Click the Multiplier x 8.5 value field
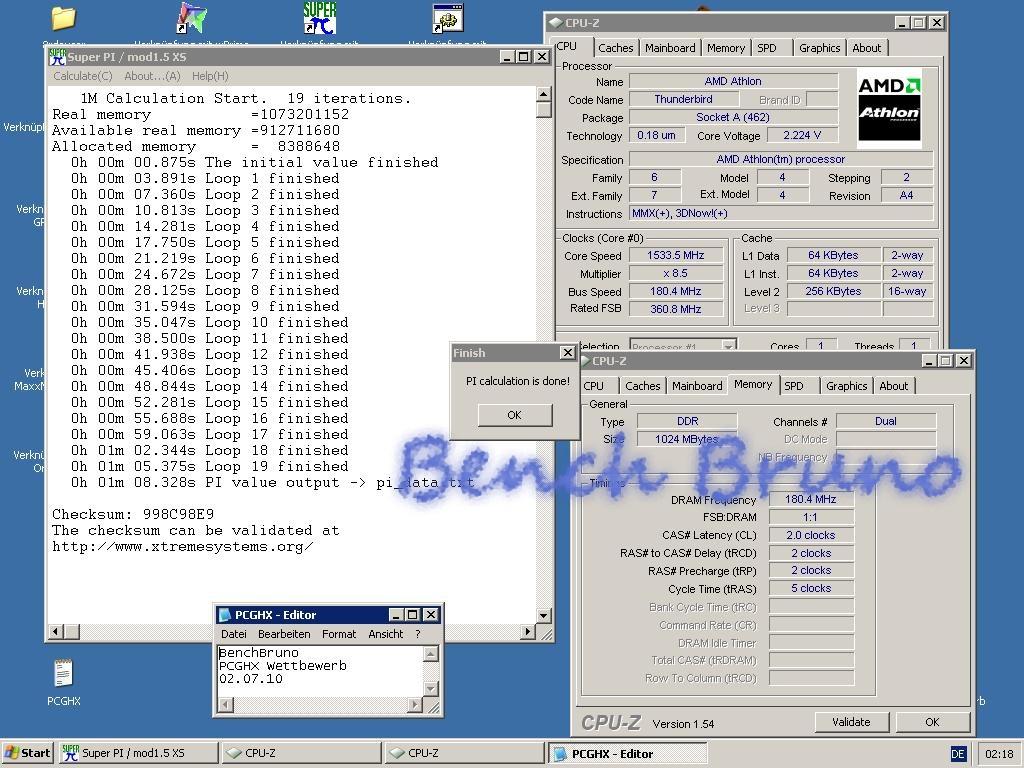The height and width of the screenshot is (768, 1024). pos(676,273)
